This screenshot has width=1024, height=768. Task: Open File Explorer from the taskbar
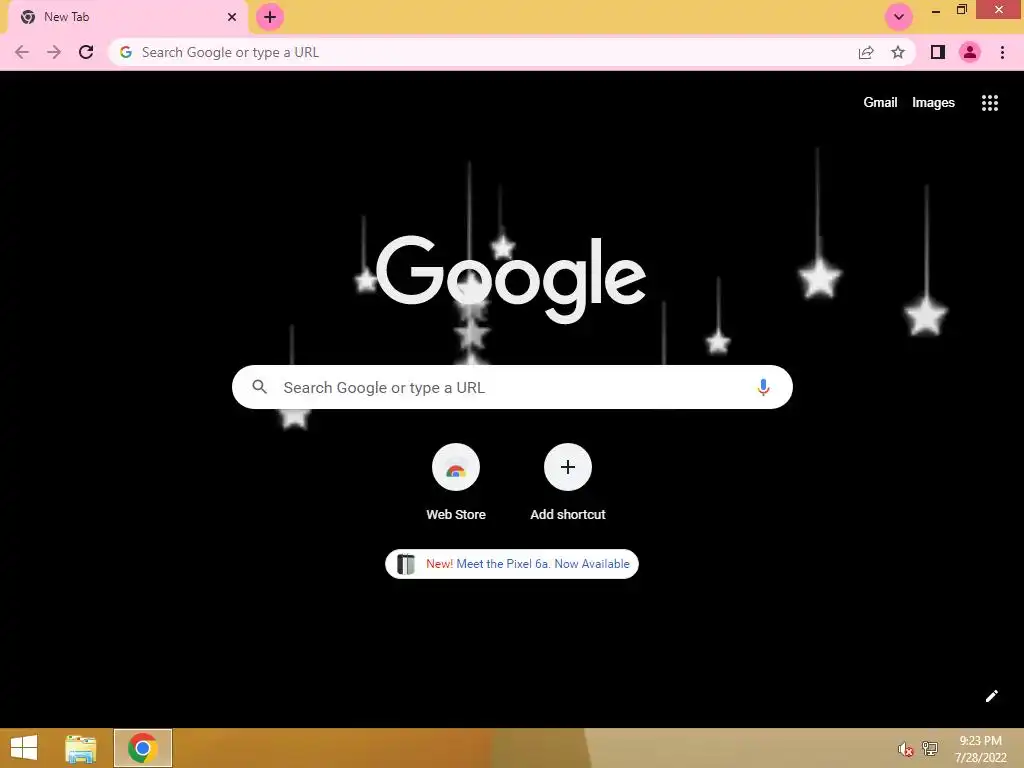80,748
